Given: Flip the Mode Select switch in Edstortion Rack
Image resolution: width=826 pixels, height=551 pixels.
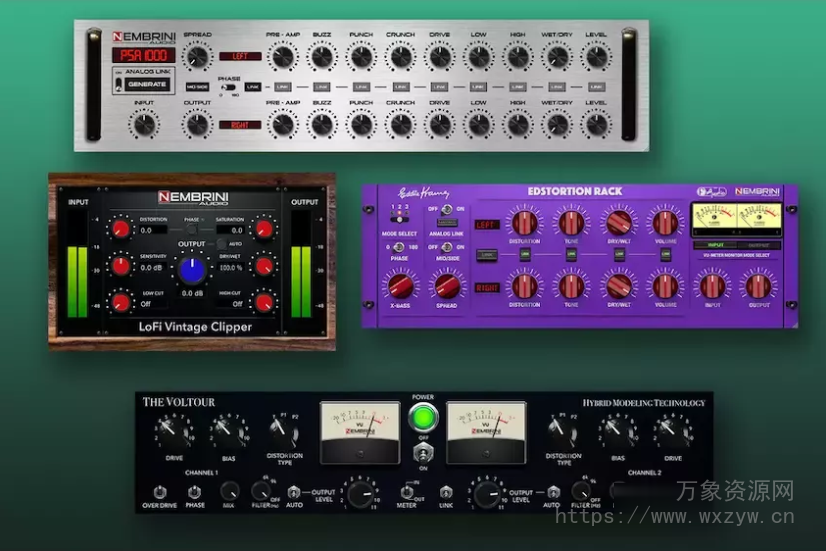Looking at the screenshot, I should click(x=399, y=219).
